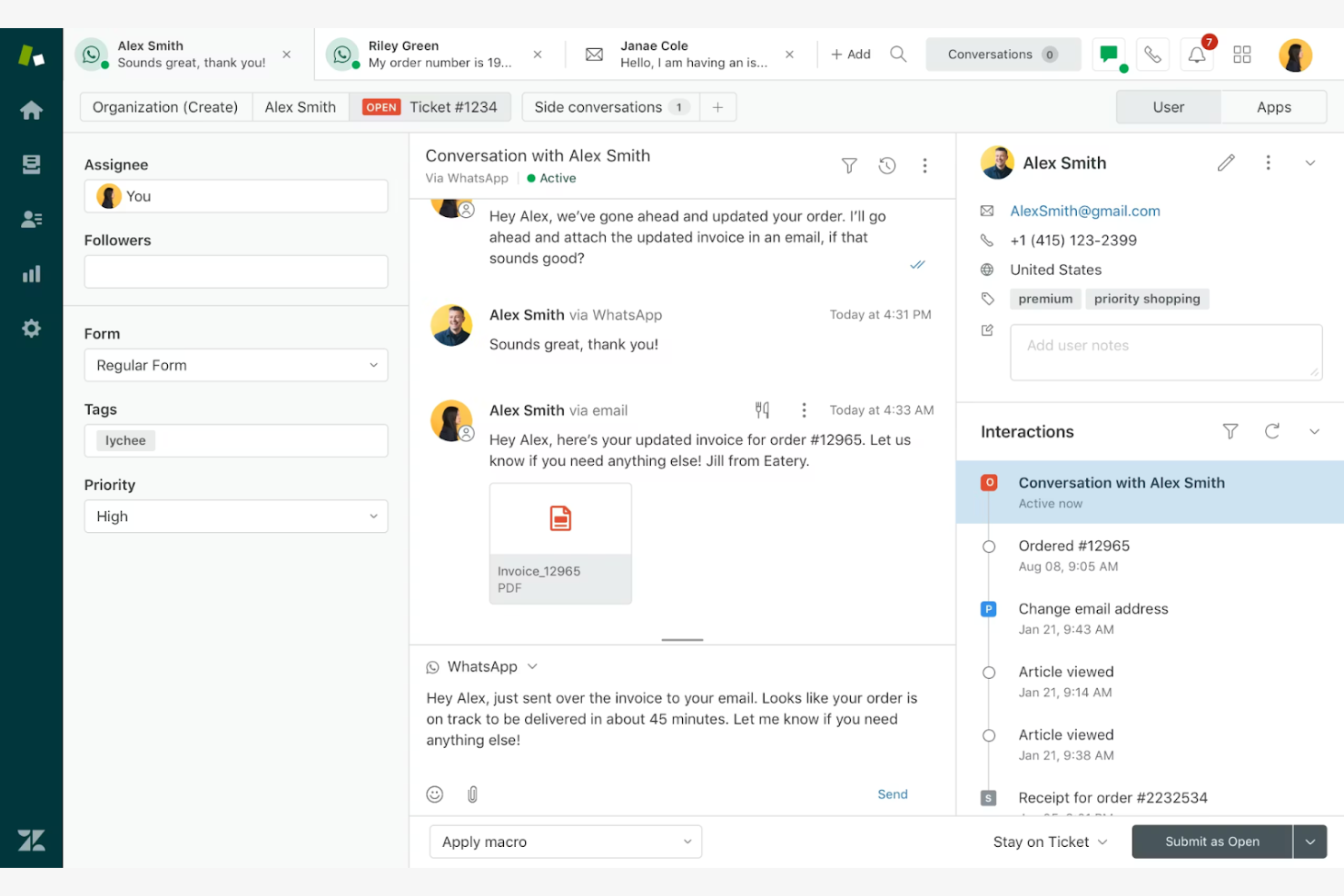Select the Riley Green conversation tab

click(x=427, y=54)
